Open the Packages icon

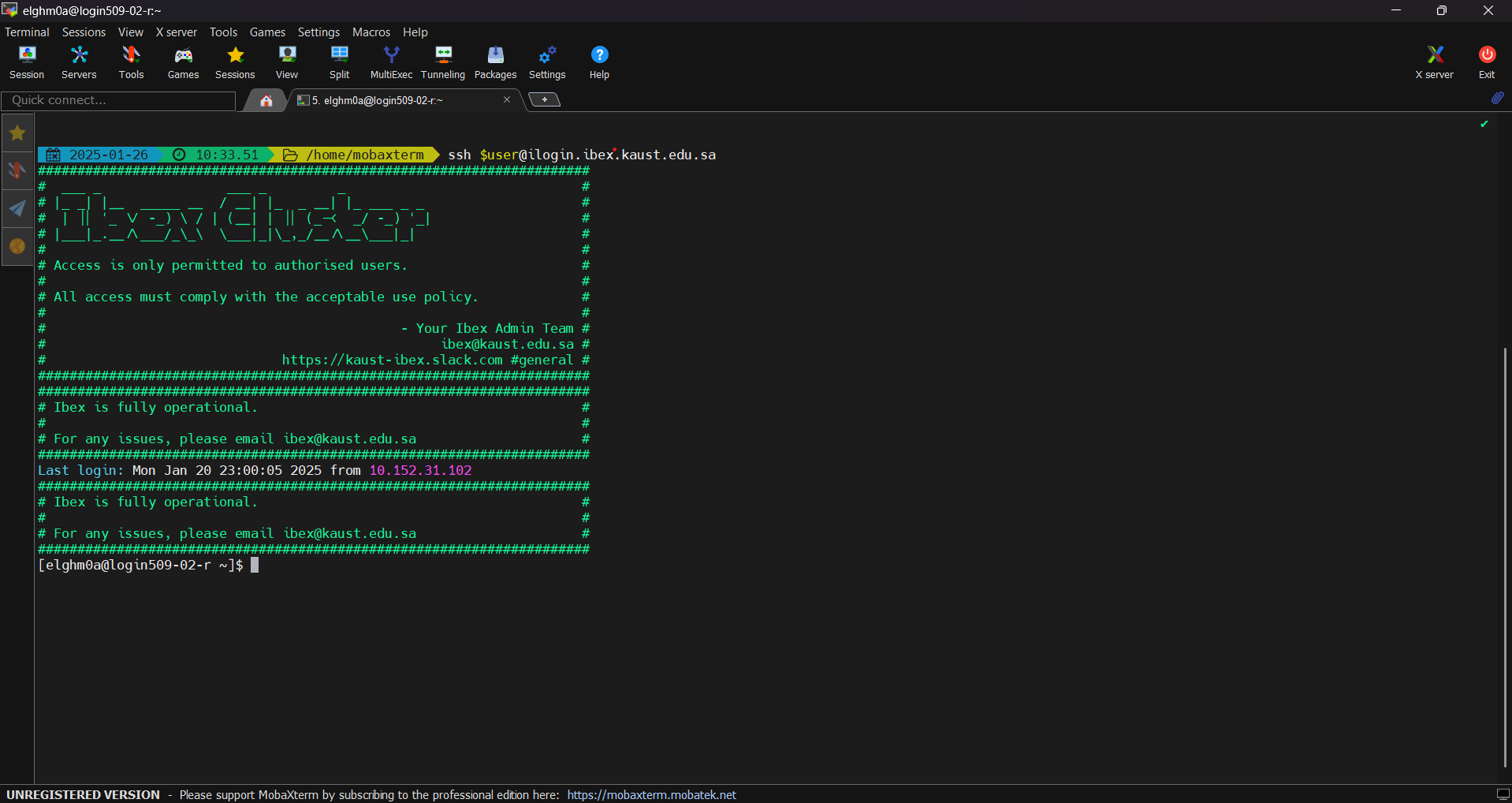pos(495,62)
